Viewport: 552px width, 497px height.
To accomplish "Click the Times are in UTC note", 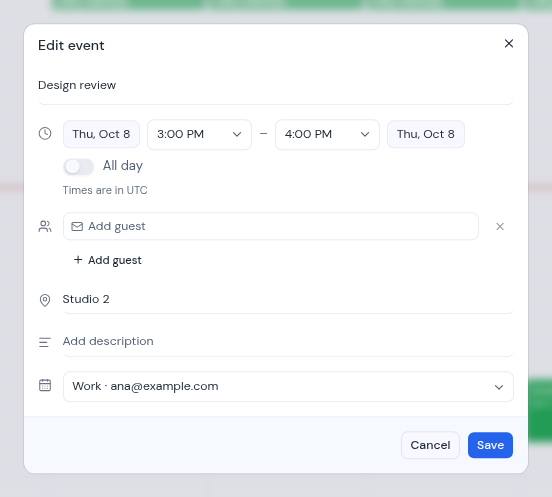I will pos(105,190).
